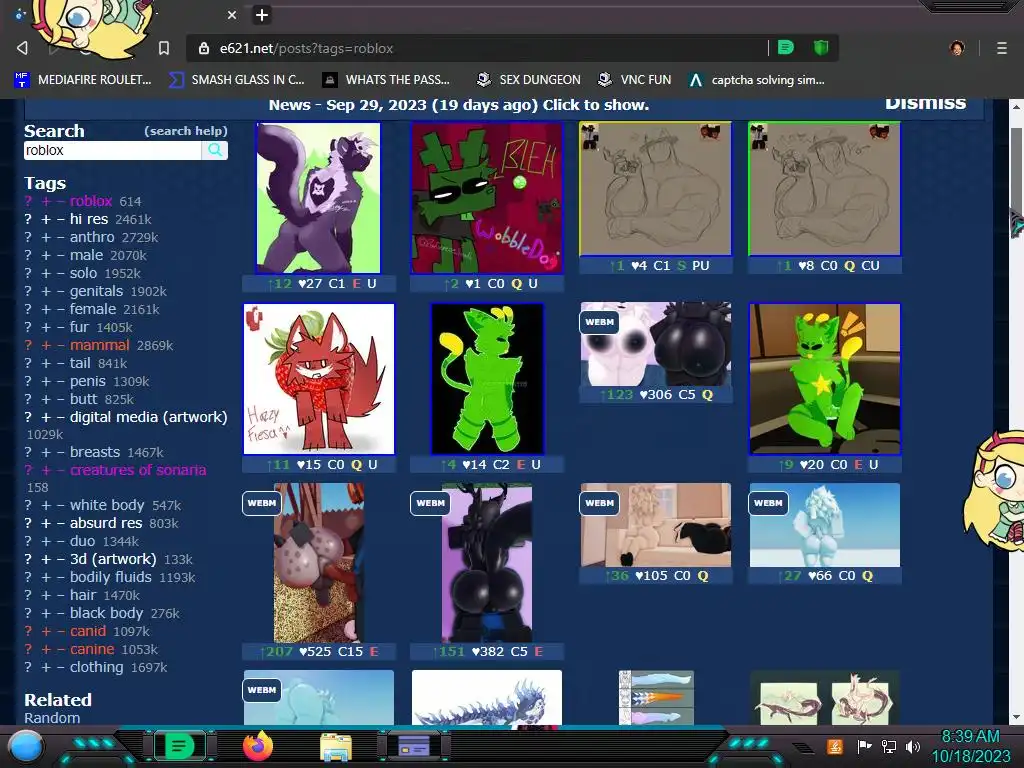The height and width of the screenshot is (768, 1024).
Task: Click the network tray icon
Action: tap(889, 746)
